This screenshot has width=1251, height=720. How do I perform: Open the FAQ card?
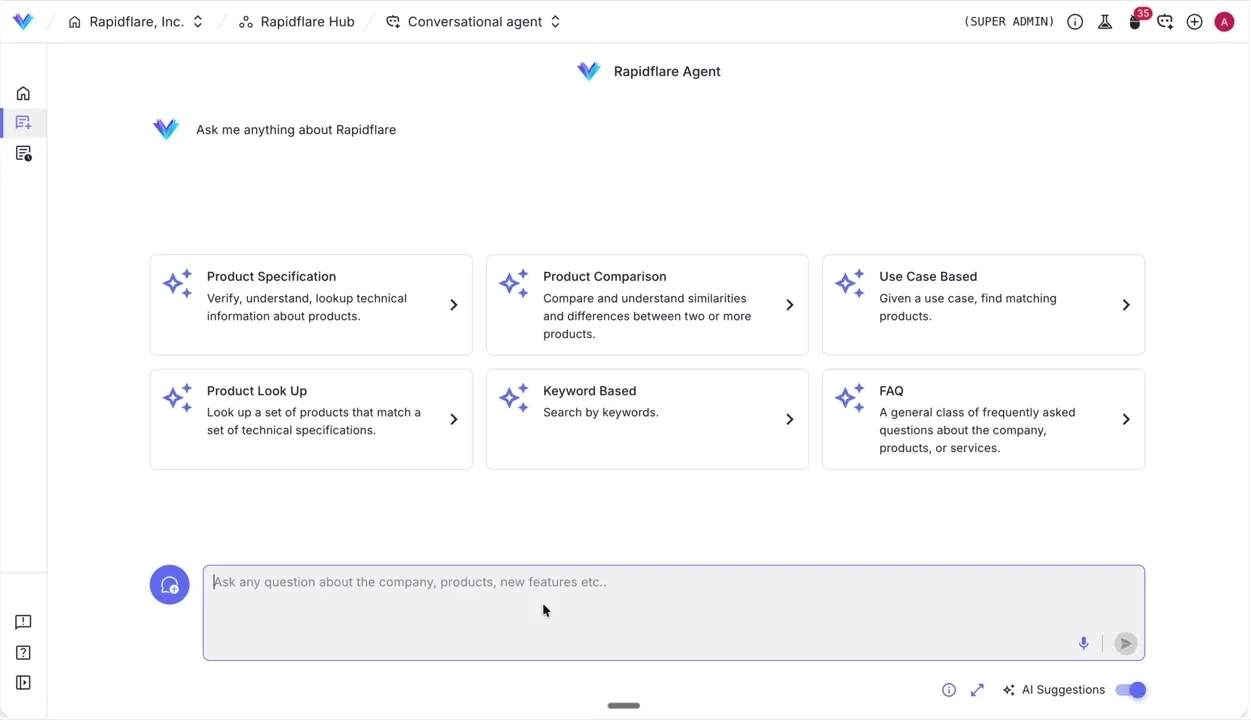point(982,419)
